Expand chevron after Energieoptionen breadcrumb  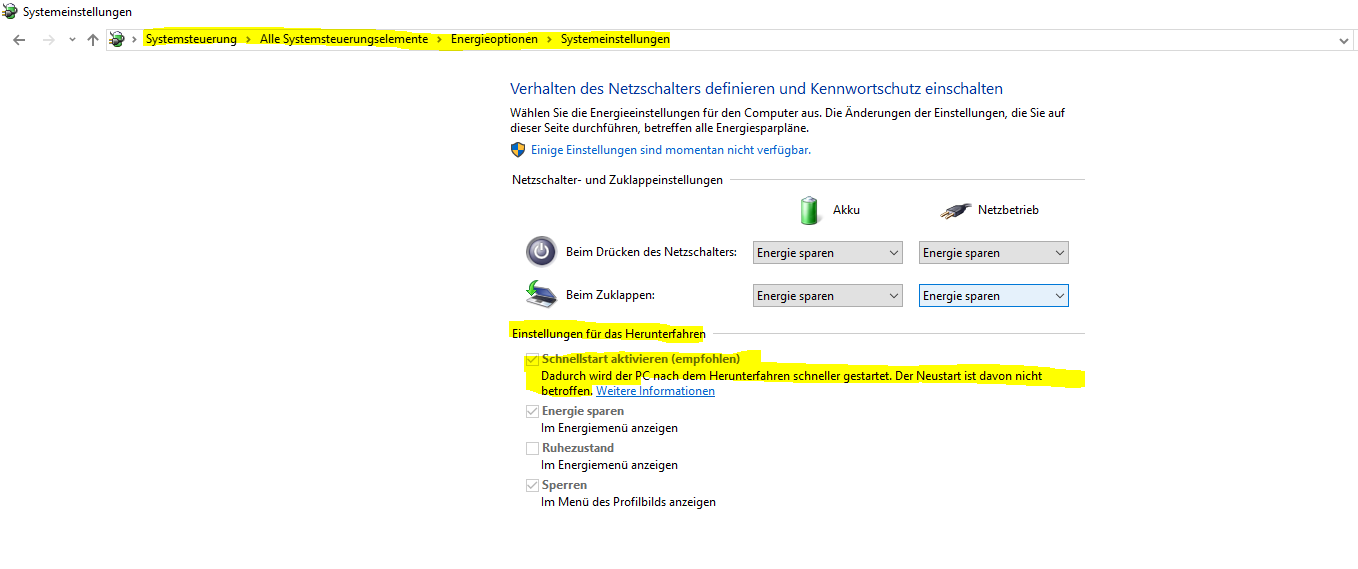pos(549,39)
